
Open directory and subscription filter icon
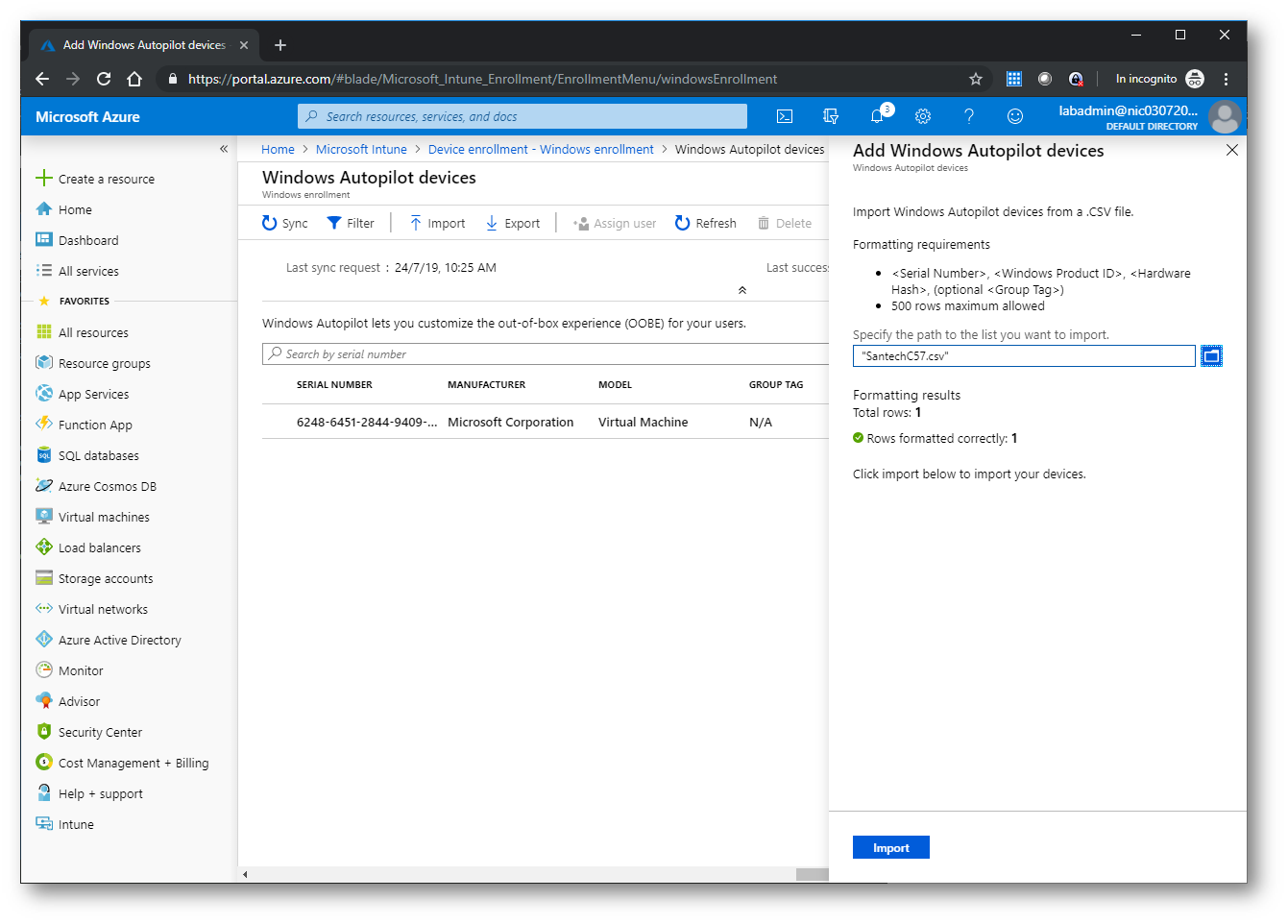(x=831, y=116)
